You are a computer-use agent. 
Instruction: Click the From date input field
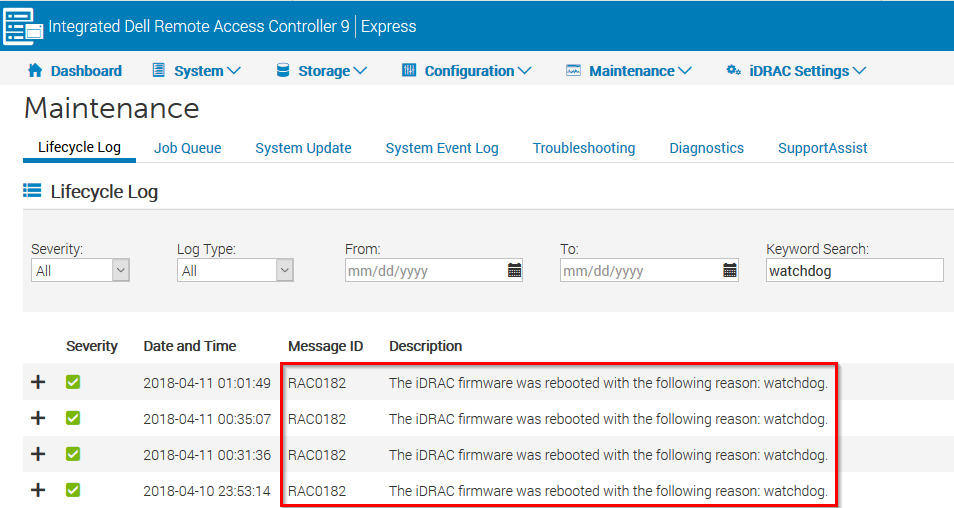click(x=424, y=270)
